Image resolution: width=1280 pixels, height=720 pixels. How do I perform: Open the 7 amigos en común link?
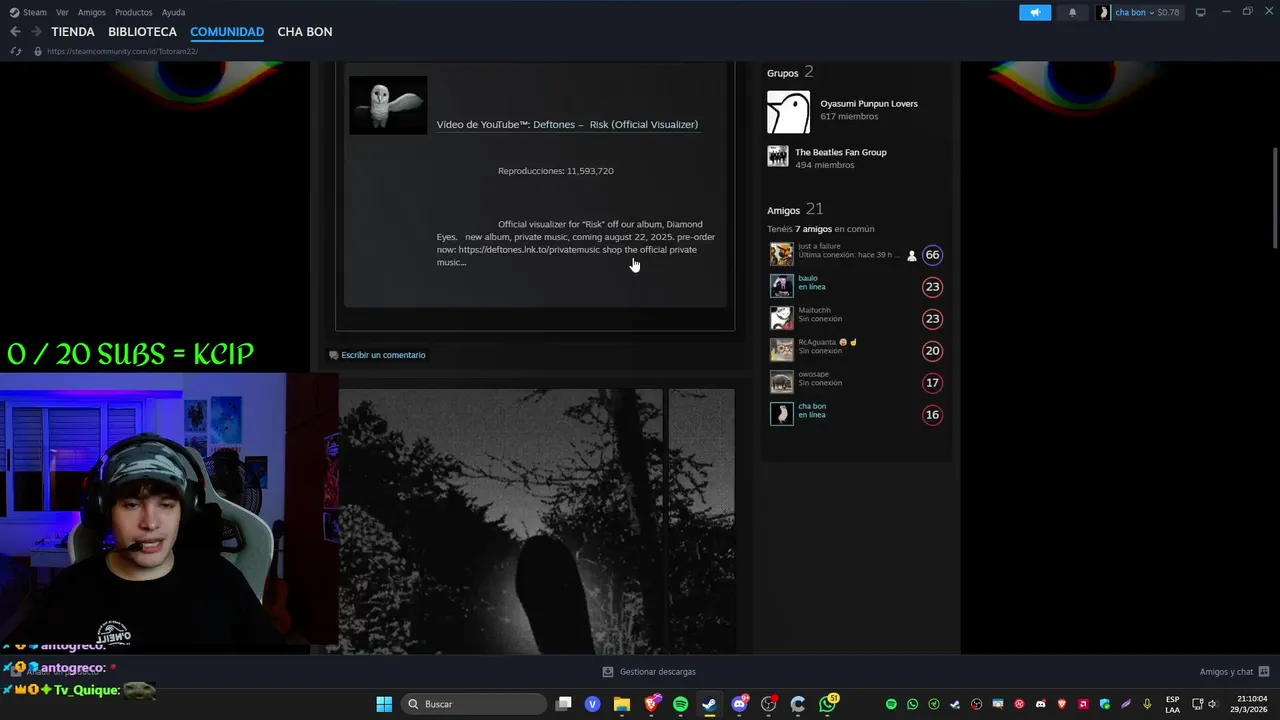pos(813,229)
